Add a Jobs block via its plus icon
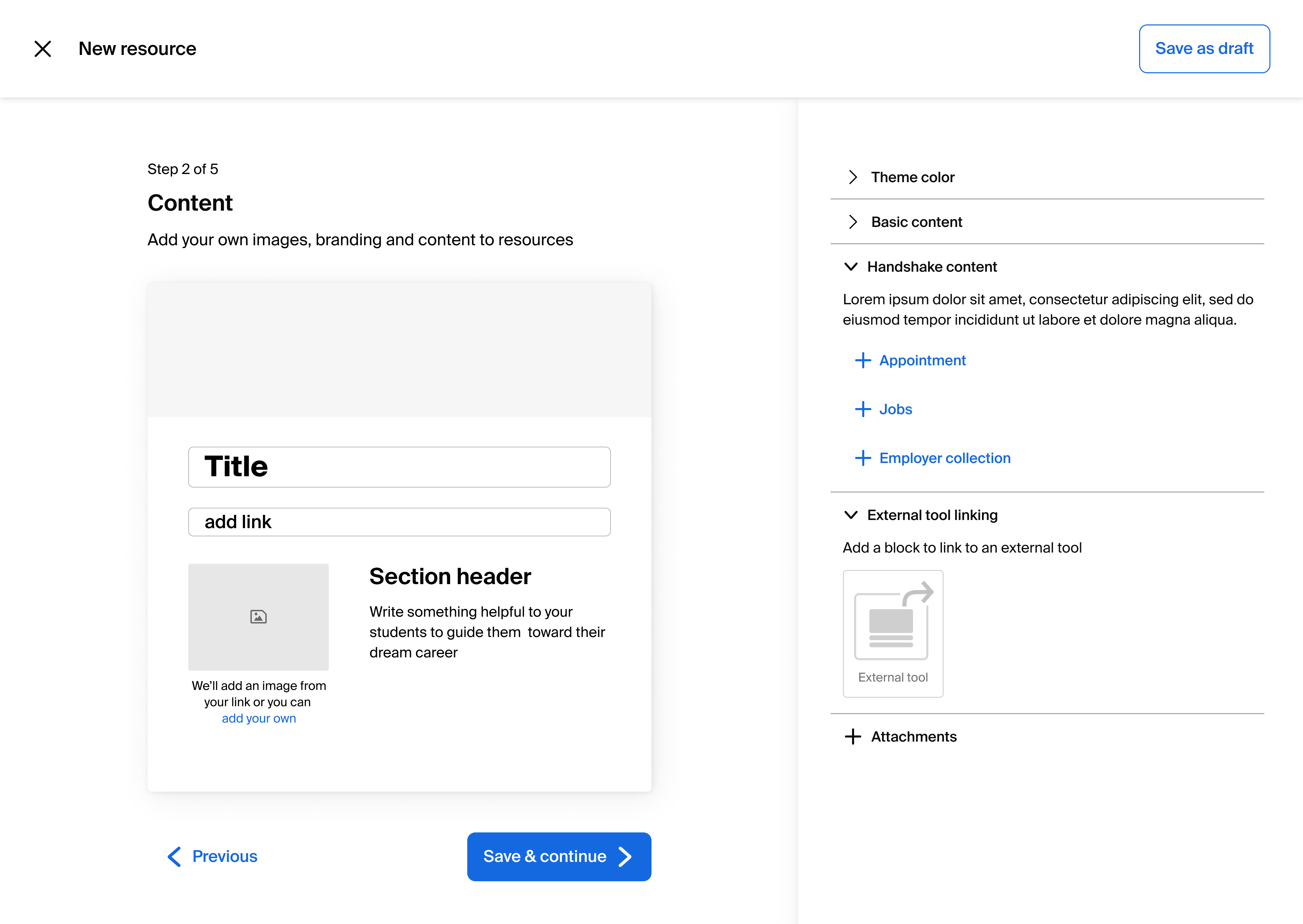 (x=863, y=409)
